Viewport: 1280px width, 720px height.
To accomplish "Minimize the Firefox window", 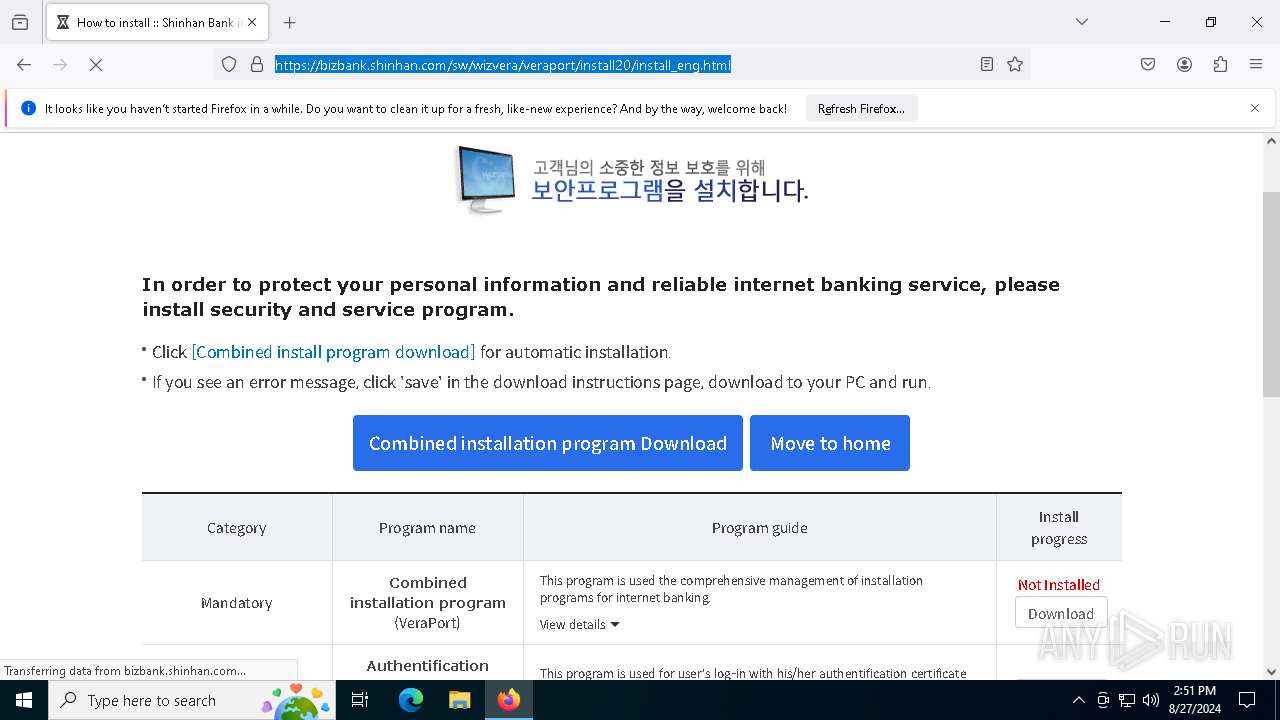I will click(1165, 22).
